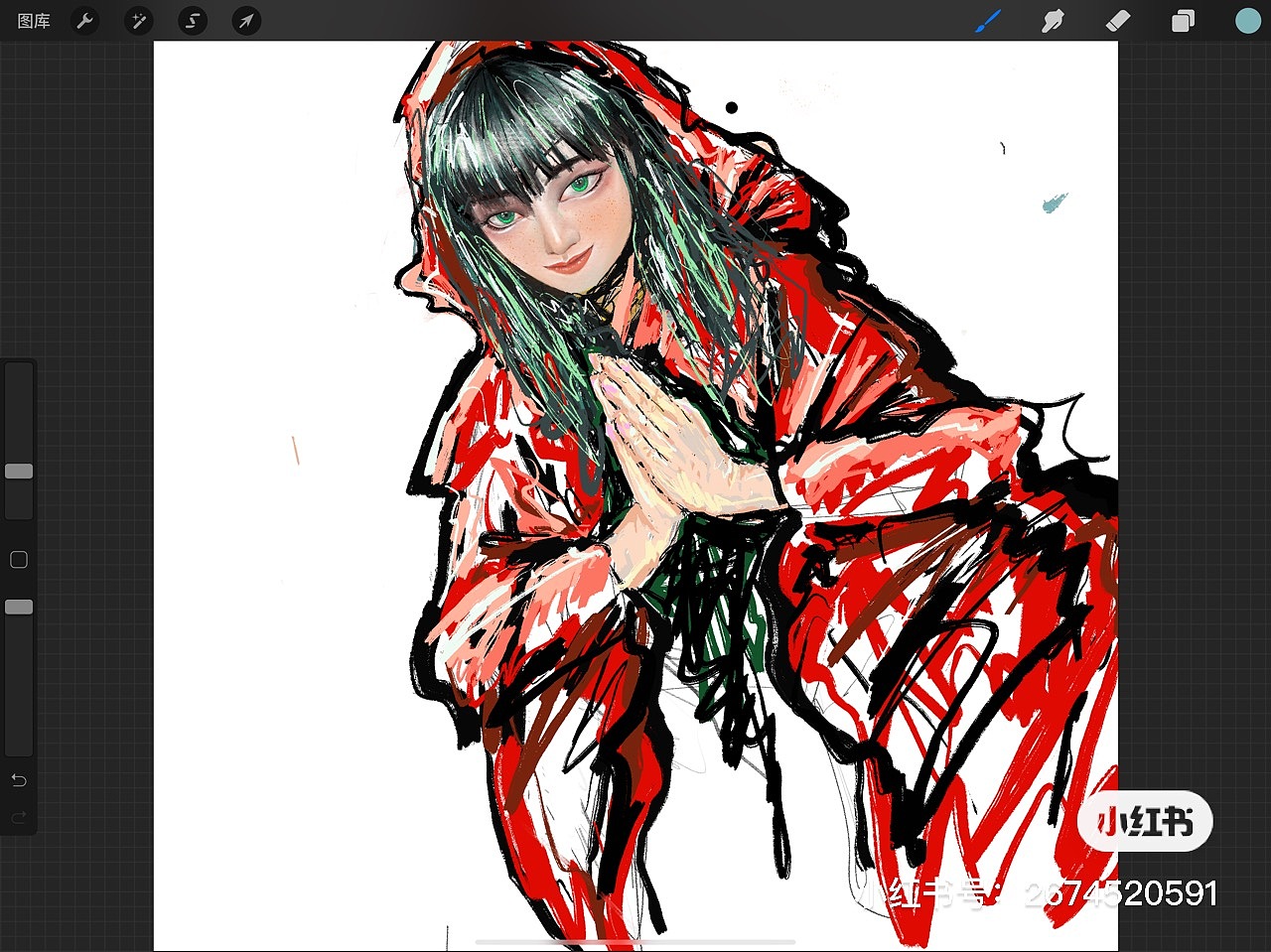This screenshot has height=952, width=1271.
Task: Select the Smudge tool
Action: pyautogui.click(x=1053, y=21)
